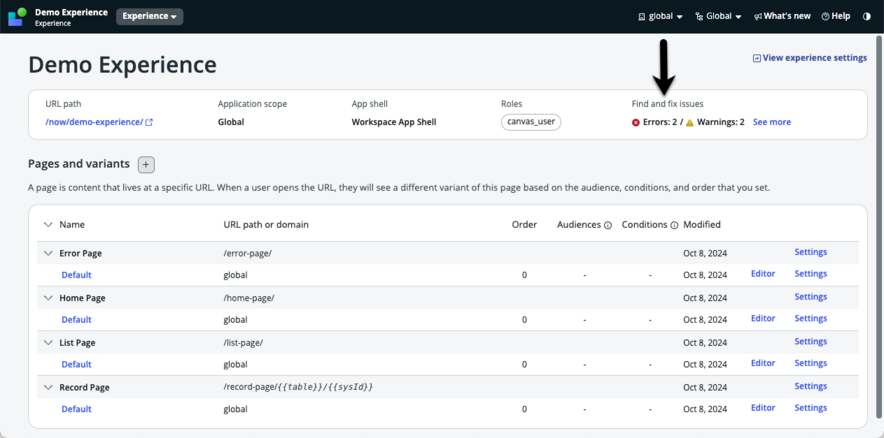Open Editor for List Page Default variant

pyautogui.click(x=763, y=363)
